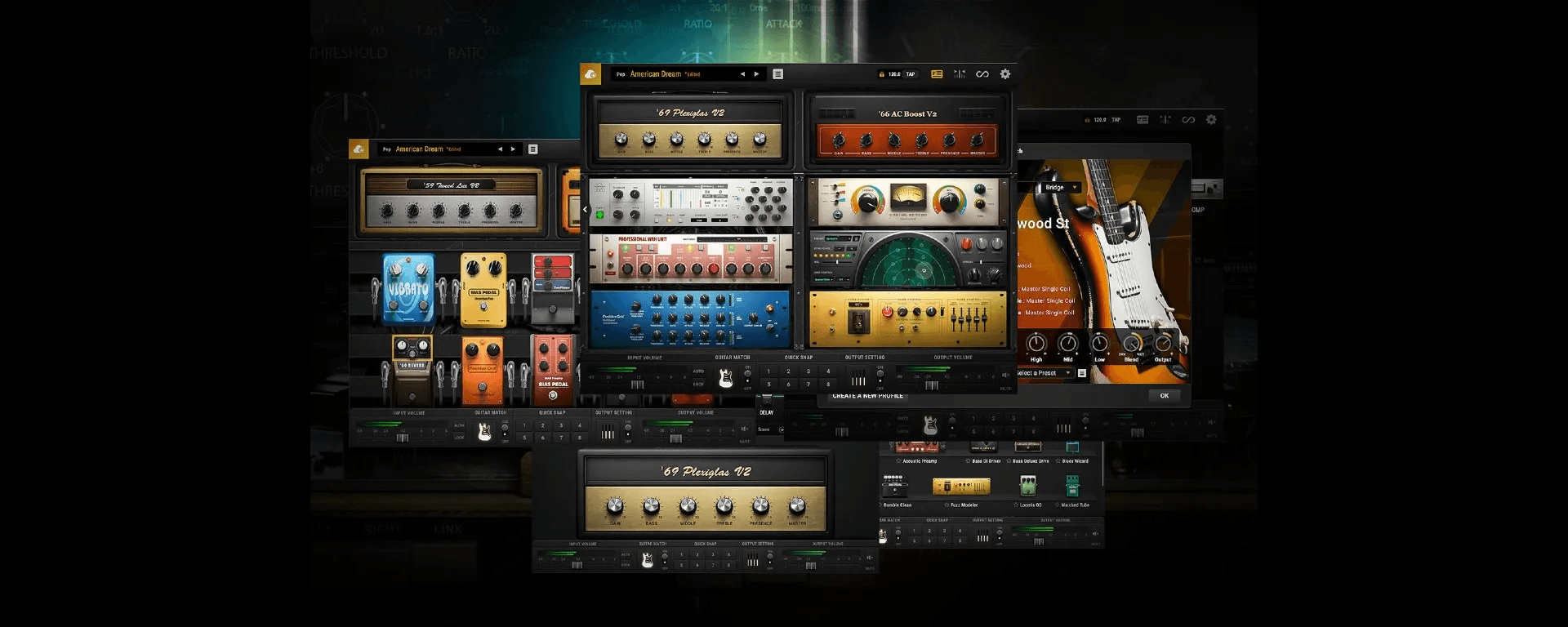1568x627 pixels.
Task: Open the Bridge pickup dropdown
Action: coord(1061,188)
